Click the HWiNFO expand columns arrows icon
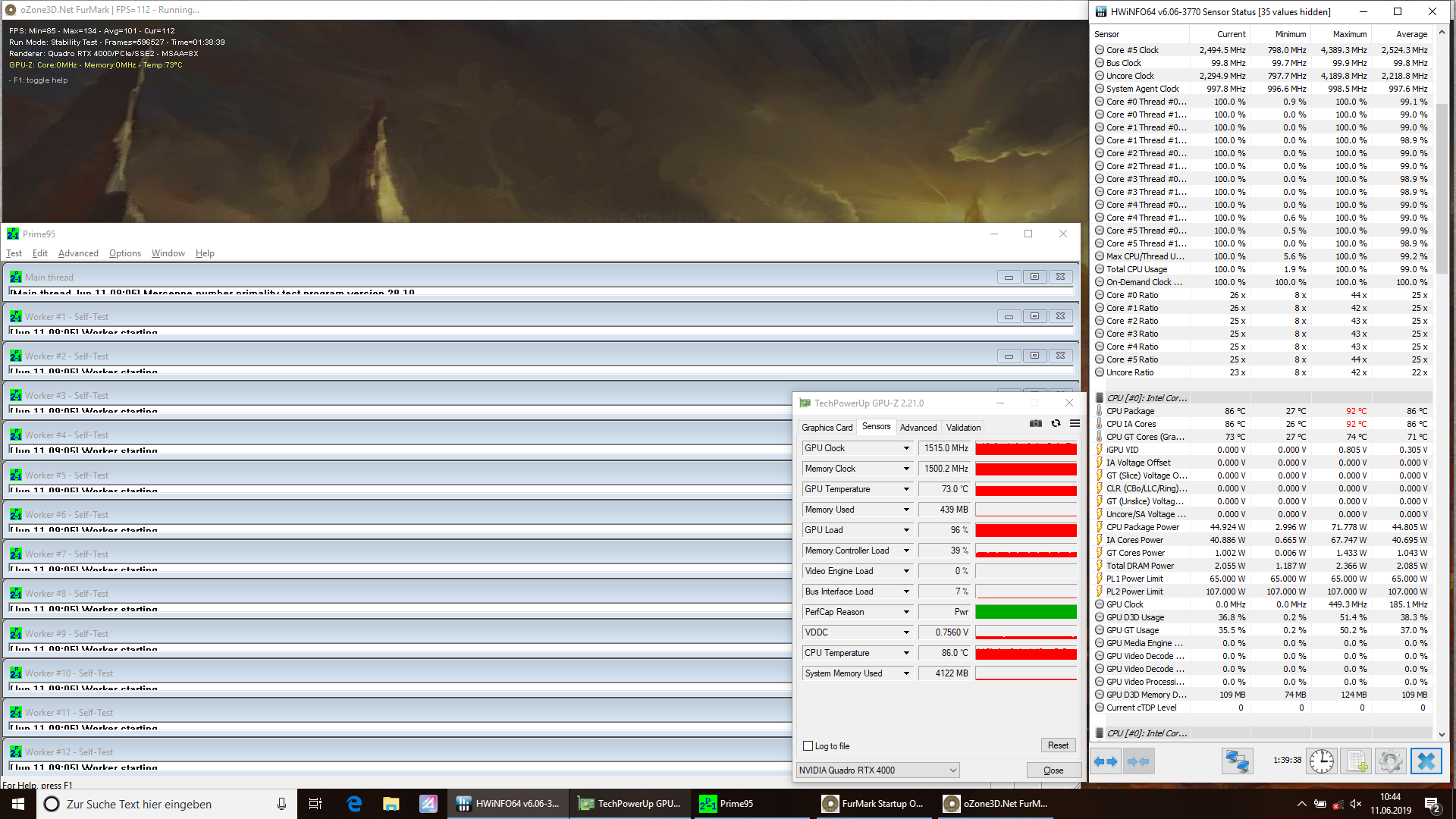The height and width of the screenshot is (819, 1456). click(x=1106, y=761)
